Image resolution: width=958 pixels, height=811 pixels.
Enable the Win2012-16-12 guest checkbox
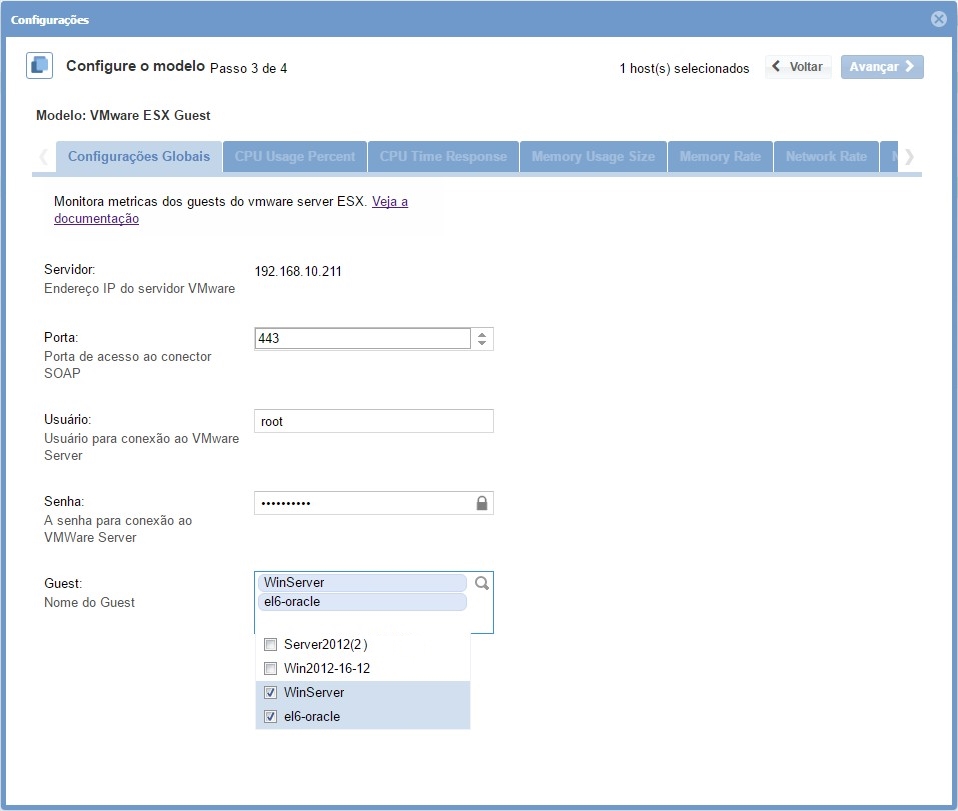click(x=270, y=668)
